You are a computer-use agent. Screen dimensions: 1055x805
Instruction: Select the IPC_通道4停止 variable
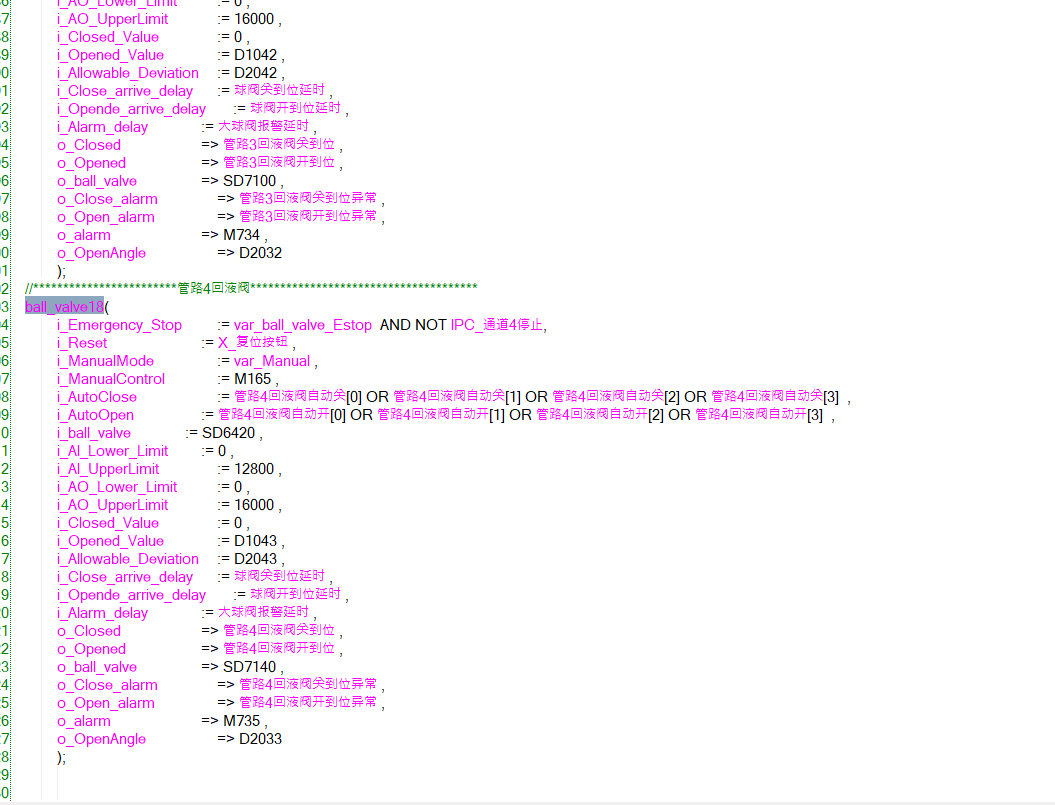tap(497, 325)
